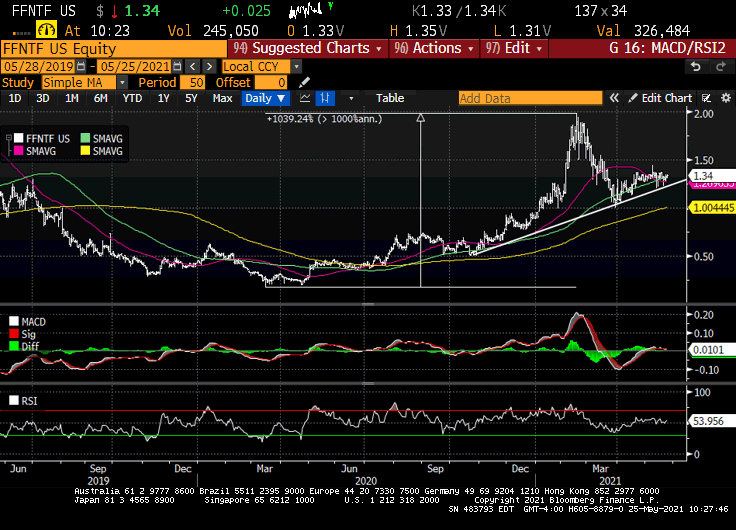This screenshot has height=530, width=736.
Task: Click the white MACD legend swatch
Action: click(14, 321)
